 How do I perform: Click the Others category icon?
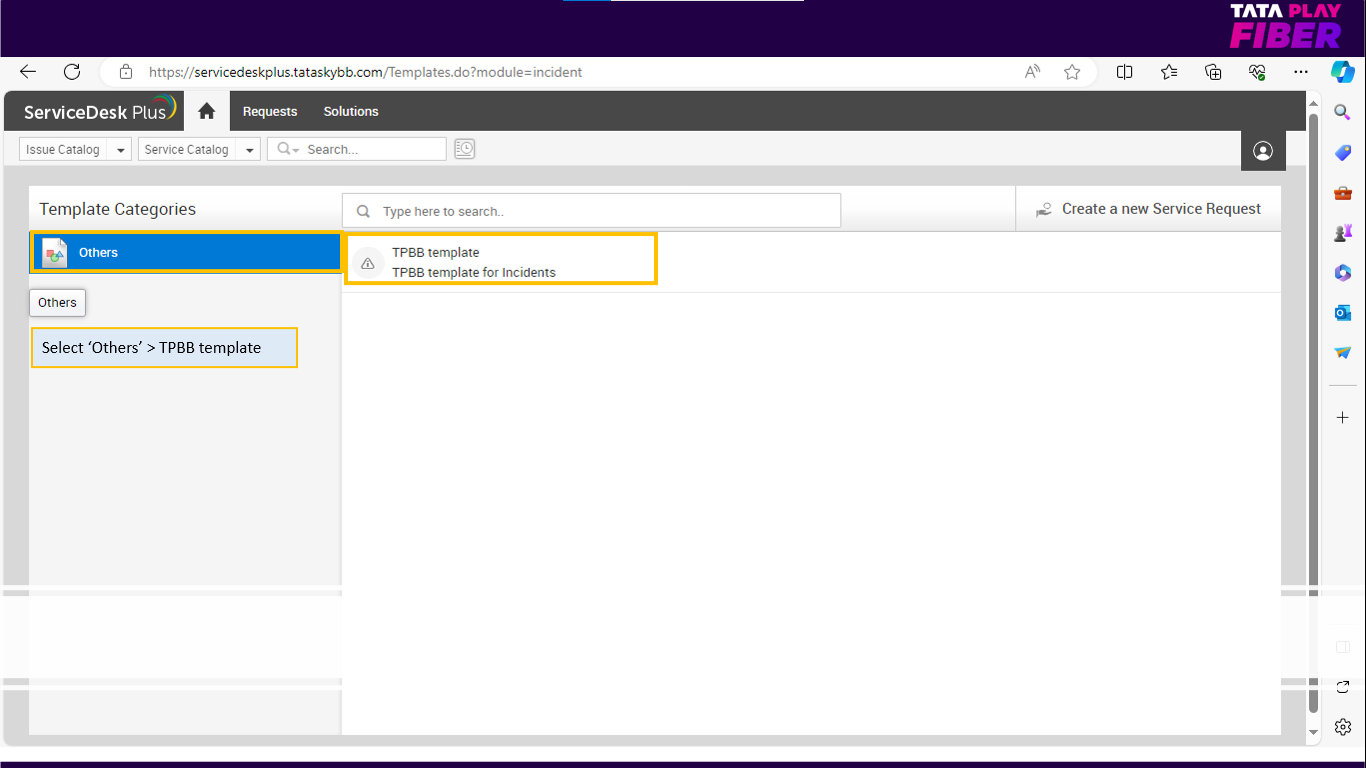[55, 253]
